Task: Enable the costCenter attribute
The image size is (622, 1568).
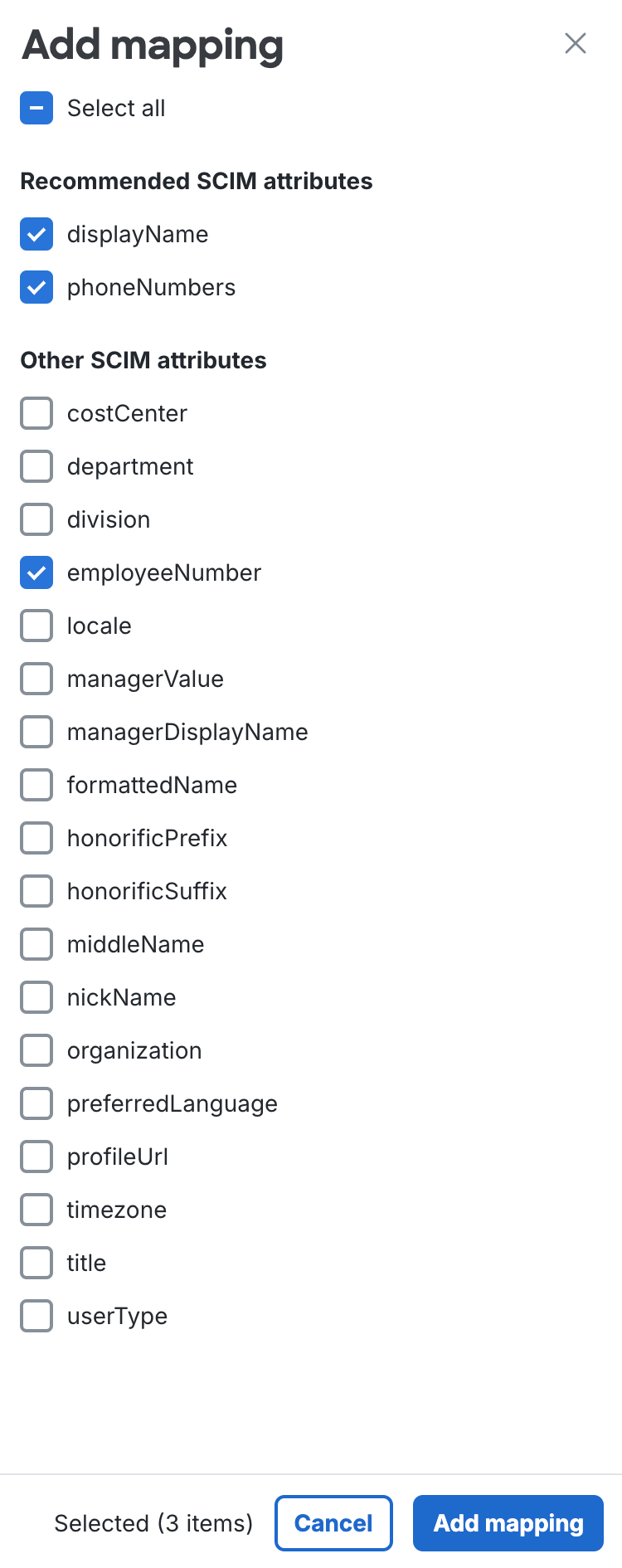Action: click(x=36, y=413)
